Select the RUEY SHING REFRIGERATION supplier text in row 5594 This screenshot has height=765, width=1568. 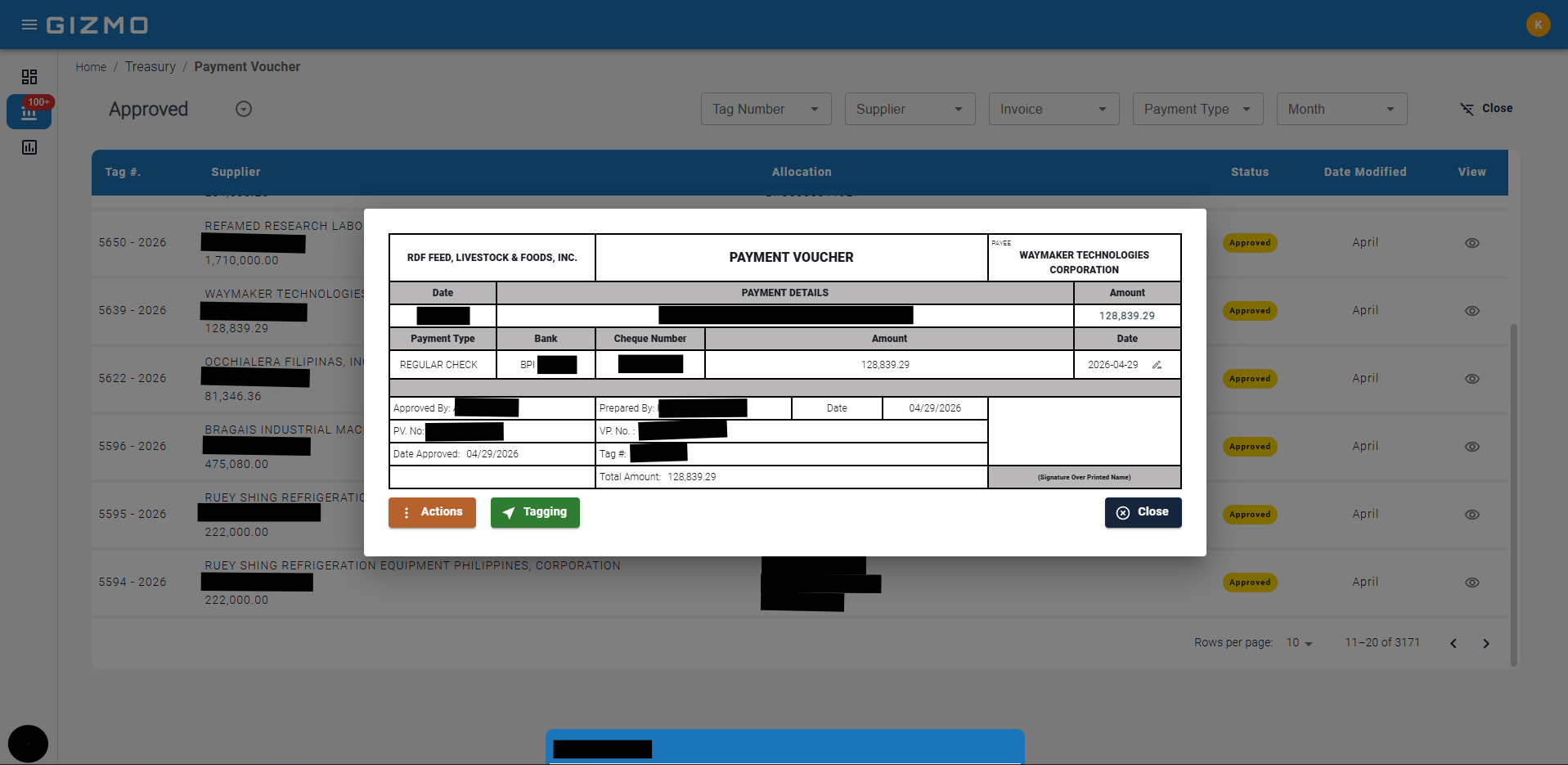point(412,565)
